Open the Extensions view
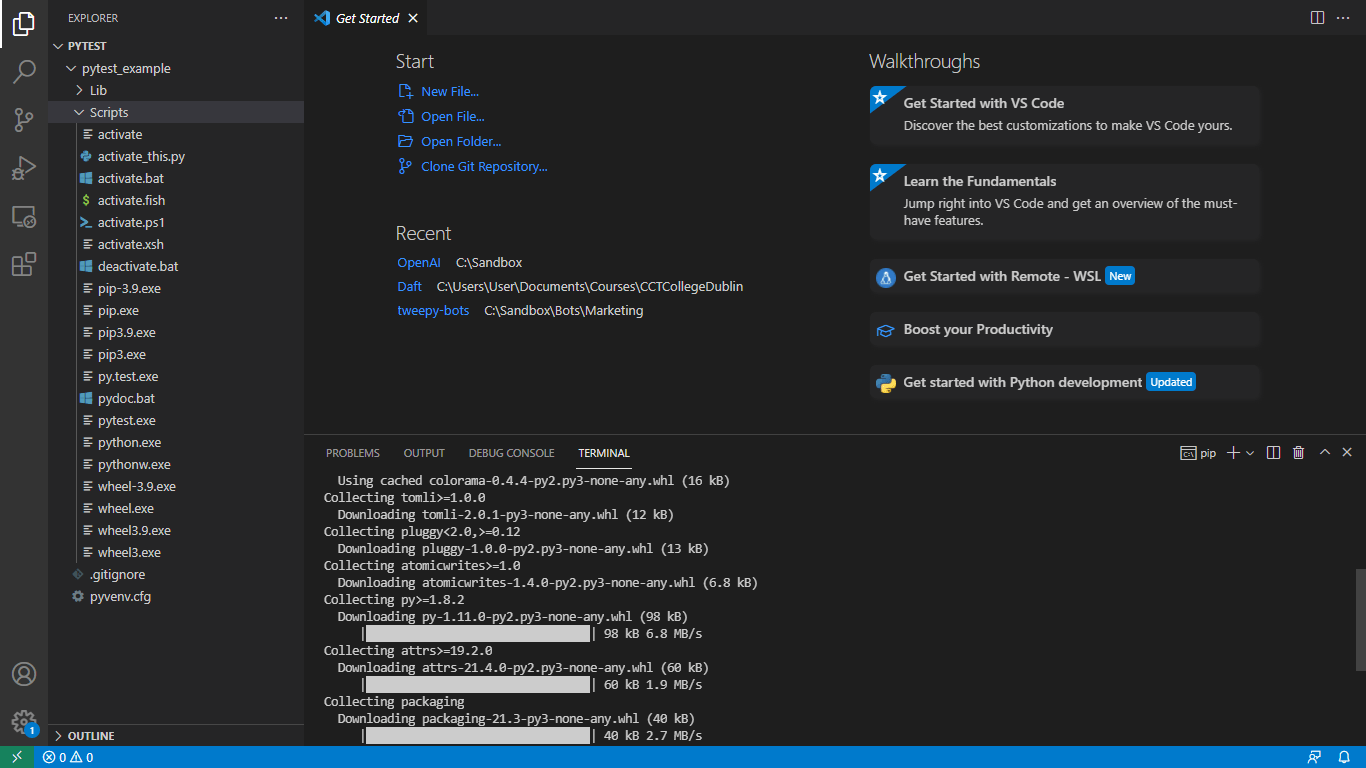 [24, 264]
